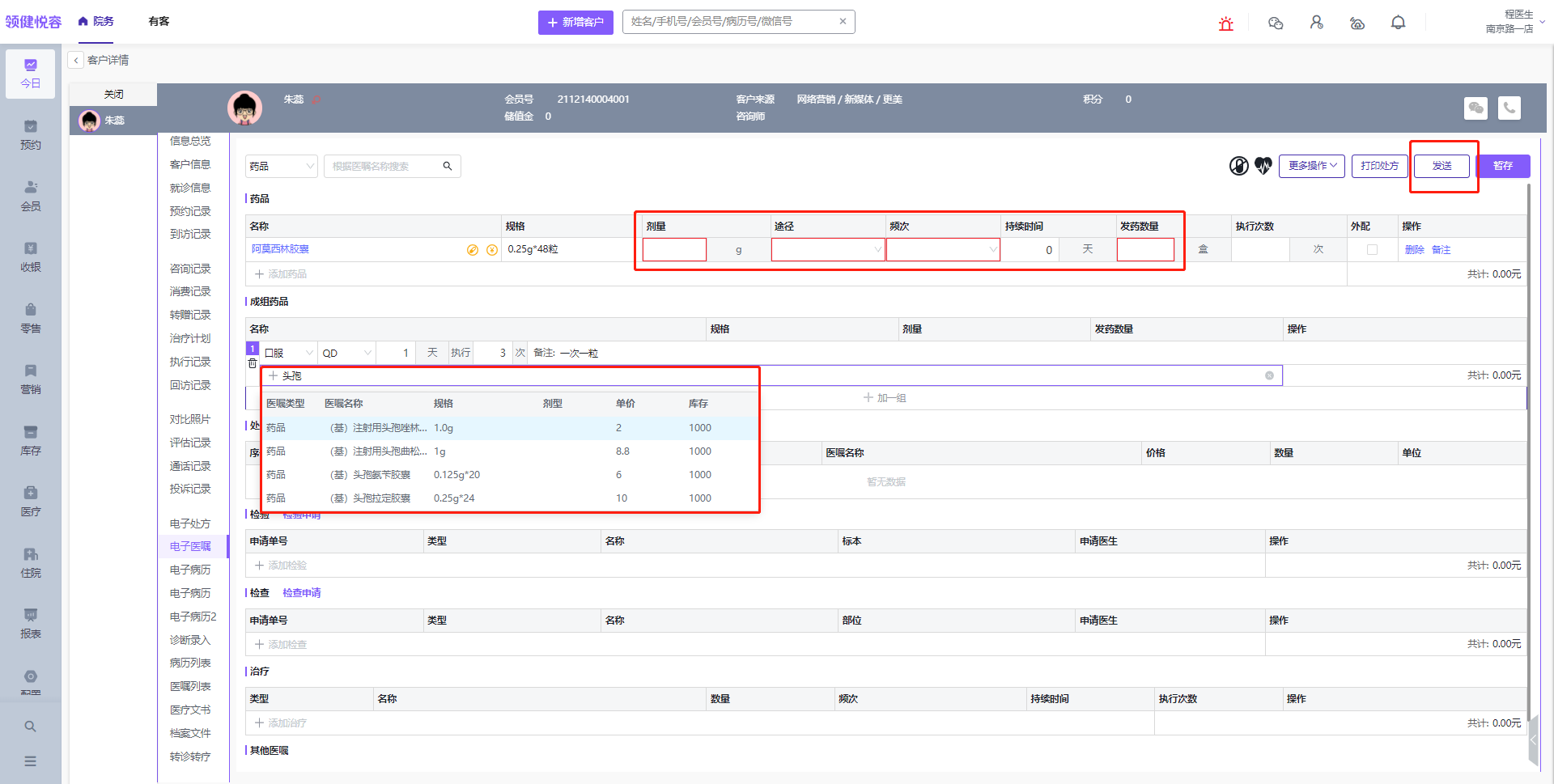Viewport: 1554px width, 784px height.
Task: Open 住院 in the left sidebar
Action: coord(31,563)
